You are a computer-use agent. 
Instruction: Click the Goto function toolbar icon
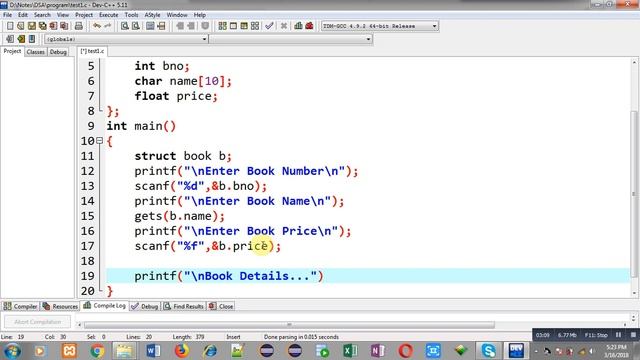[150, 26]
